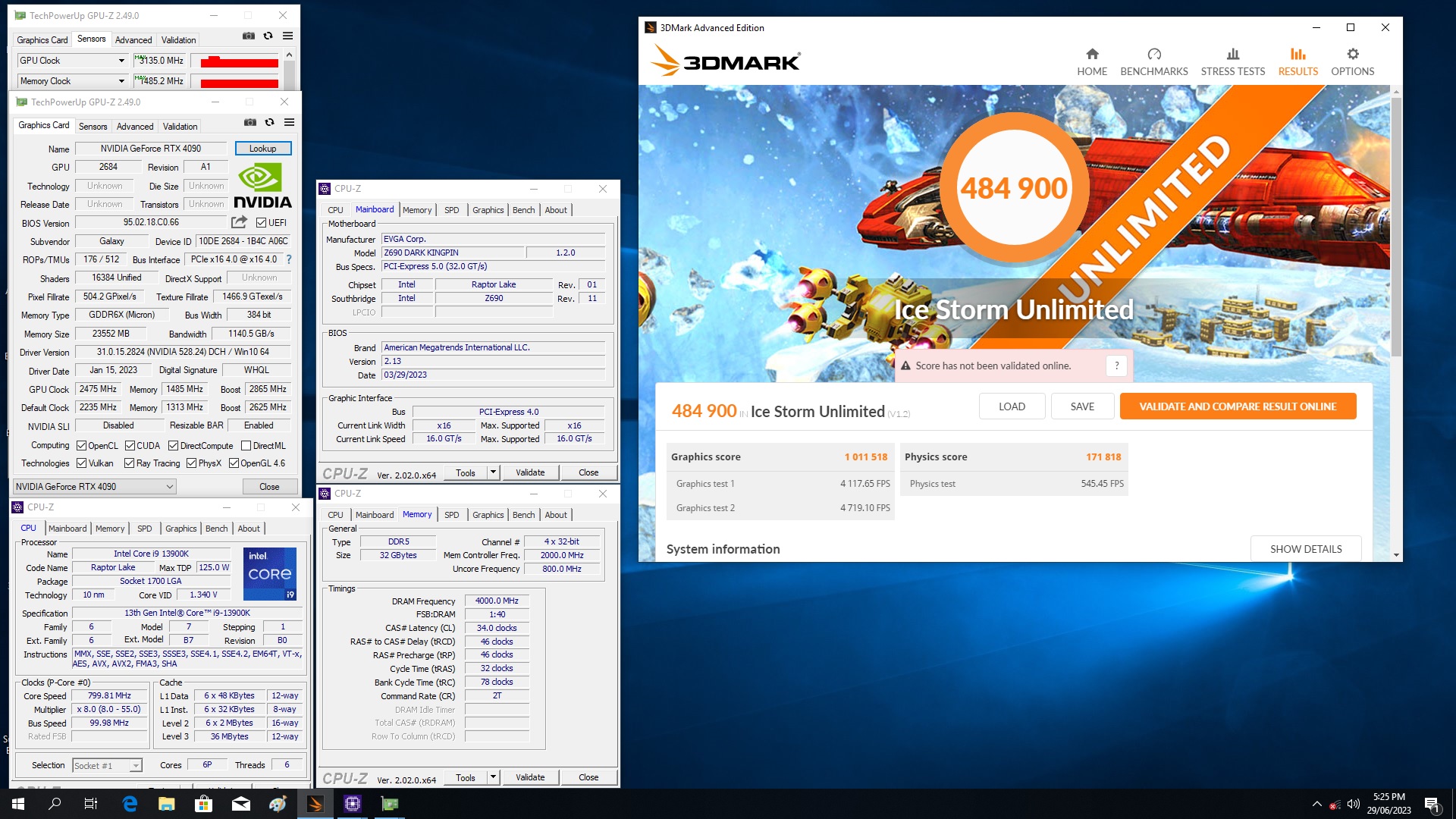Toggle Ray Tracing checkbox in GPU-Z
The height and width of the screenshot is (819, 1456).
129,463
